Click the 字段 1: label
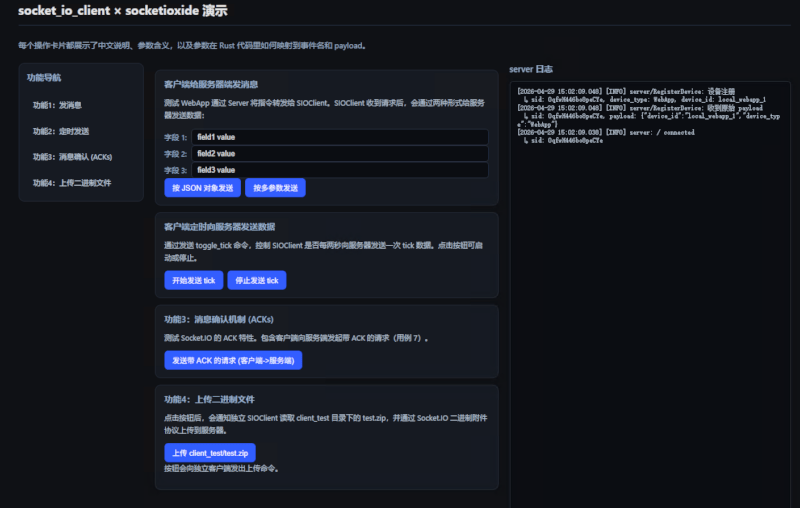Viewport: 800px width, 508px height. 176,137
